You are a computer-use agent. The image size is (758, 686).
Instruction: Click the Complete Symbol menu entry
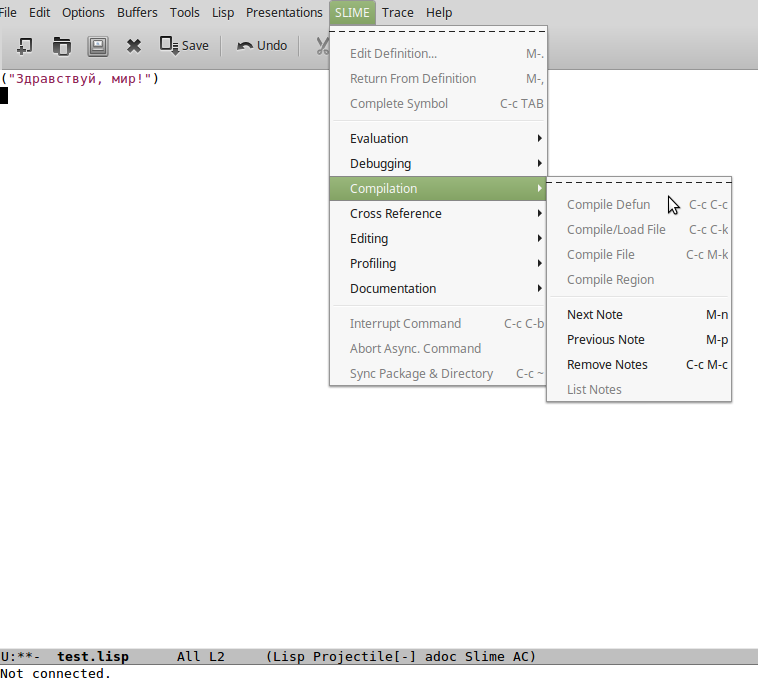(x=438, y=104)
